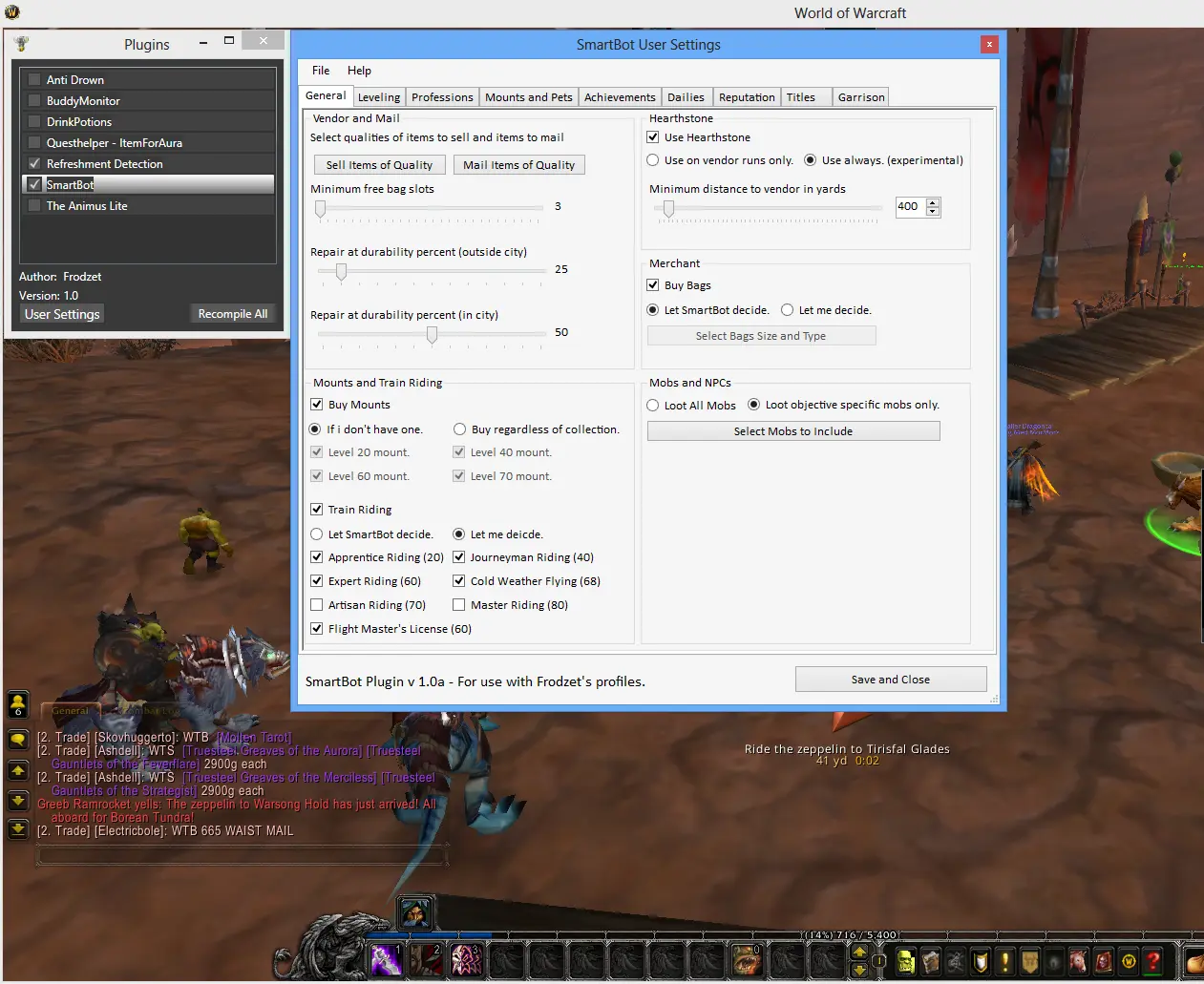Switch to the Mounts and Pets tab
The width and height of the screenshot is (1204, 984).
(x=529, y=97)
